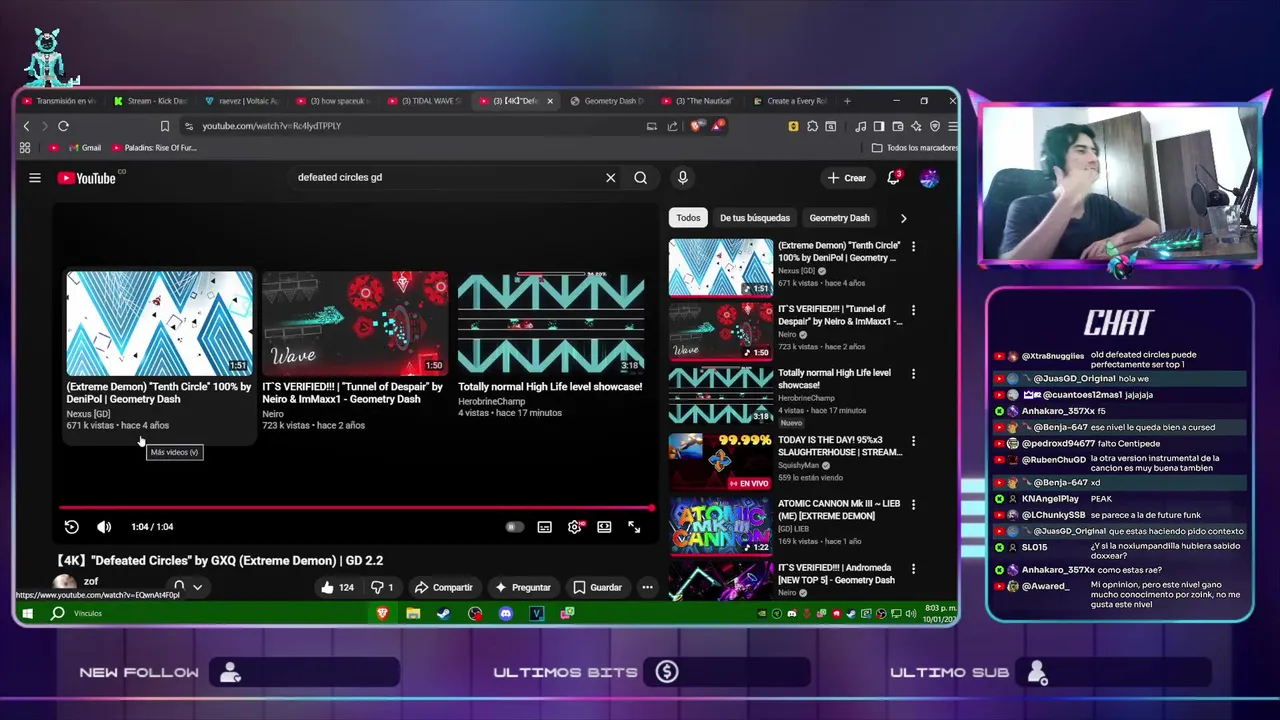Go back in browser history
Image resolution: width=1280 pixels, height=720 pixels.
point(26,126)
